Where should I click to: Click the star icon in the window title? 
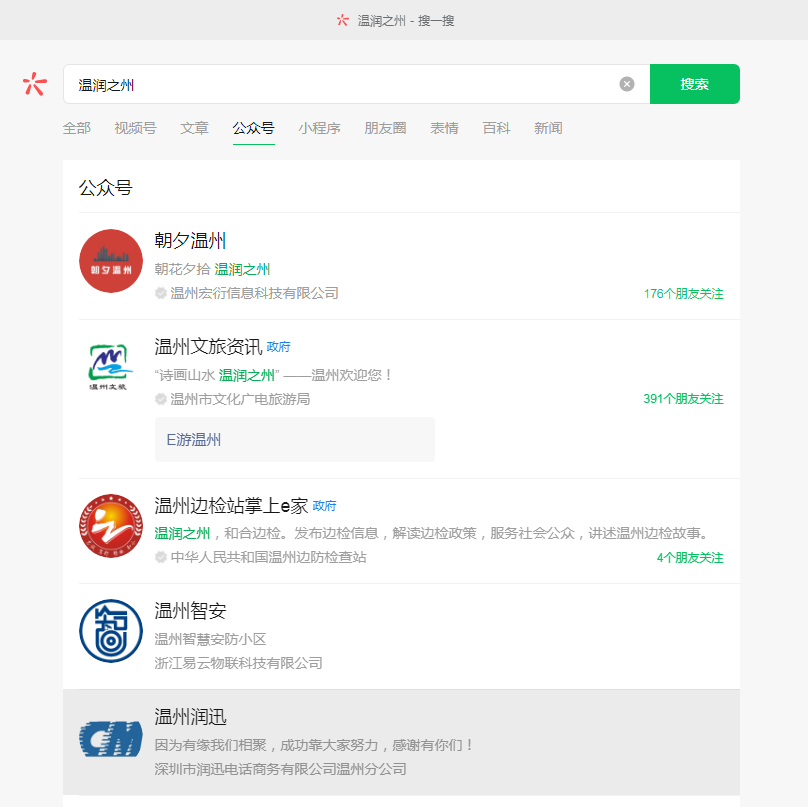pyautogui.click(x=343, y=21)
